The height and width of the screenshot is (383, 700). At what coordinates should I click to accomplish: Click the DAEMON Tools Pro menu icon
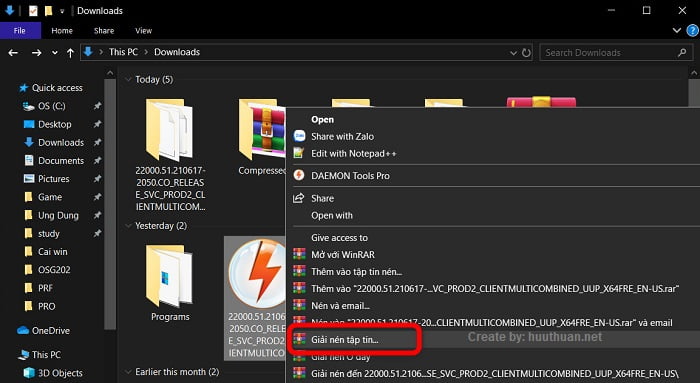[299, 175]
